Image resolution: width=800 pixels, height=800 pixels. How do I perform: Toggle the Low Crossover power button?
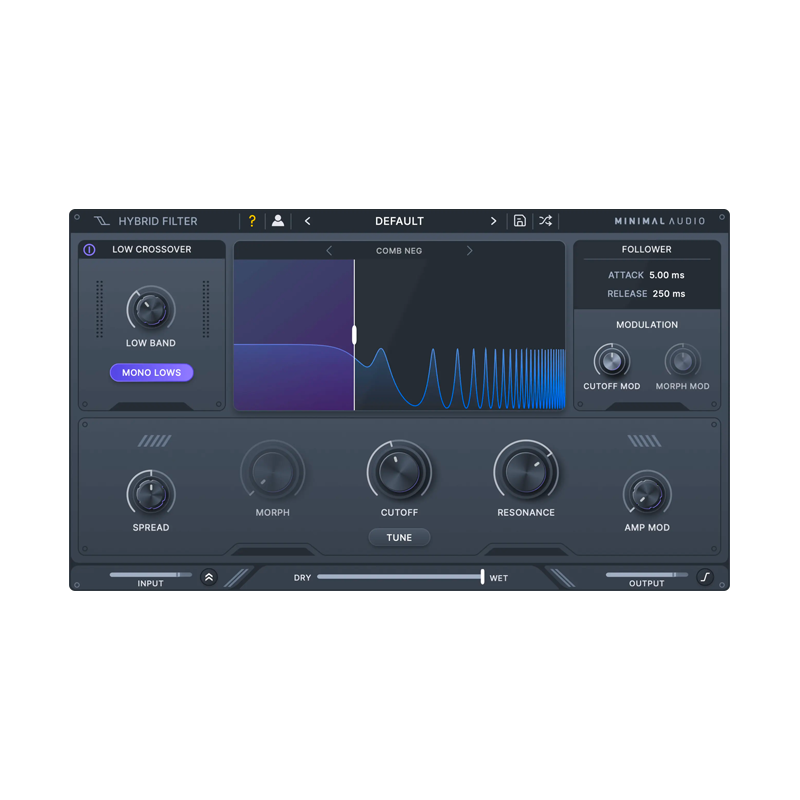tap(88, 249)
